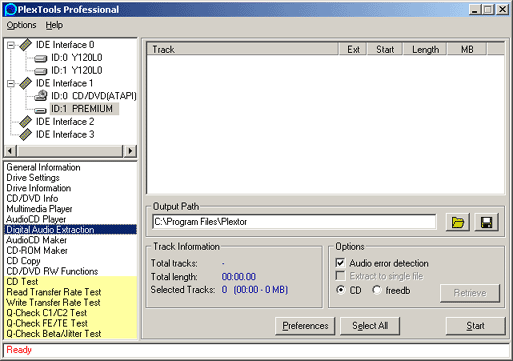Open the Options menu
The height and width of the screenshot is (361, 513).
pyautogui.click(x=21, y=25)
